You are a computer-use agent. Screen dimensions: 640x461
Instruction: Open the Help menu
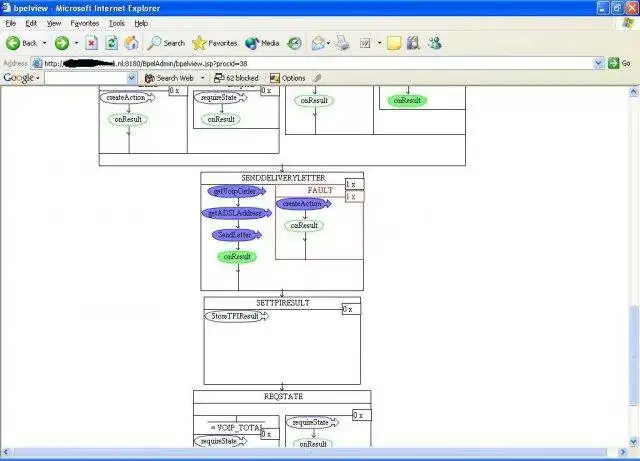(141, 23)
